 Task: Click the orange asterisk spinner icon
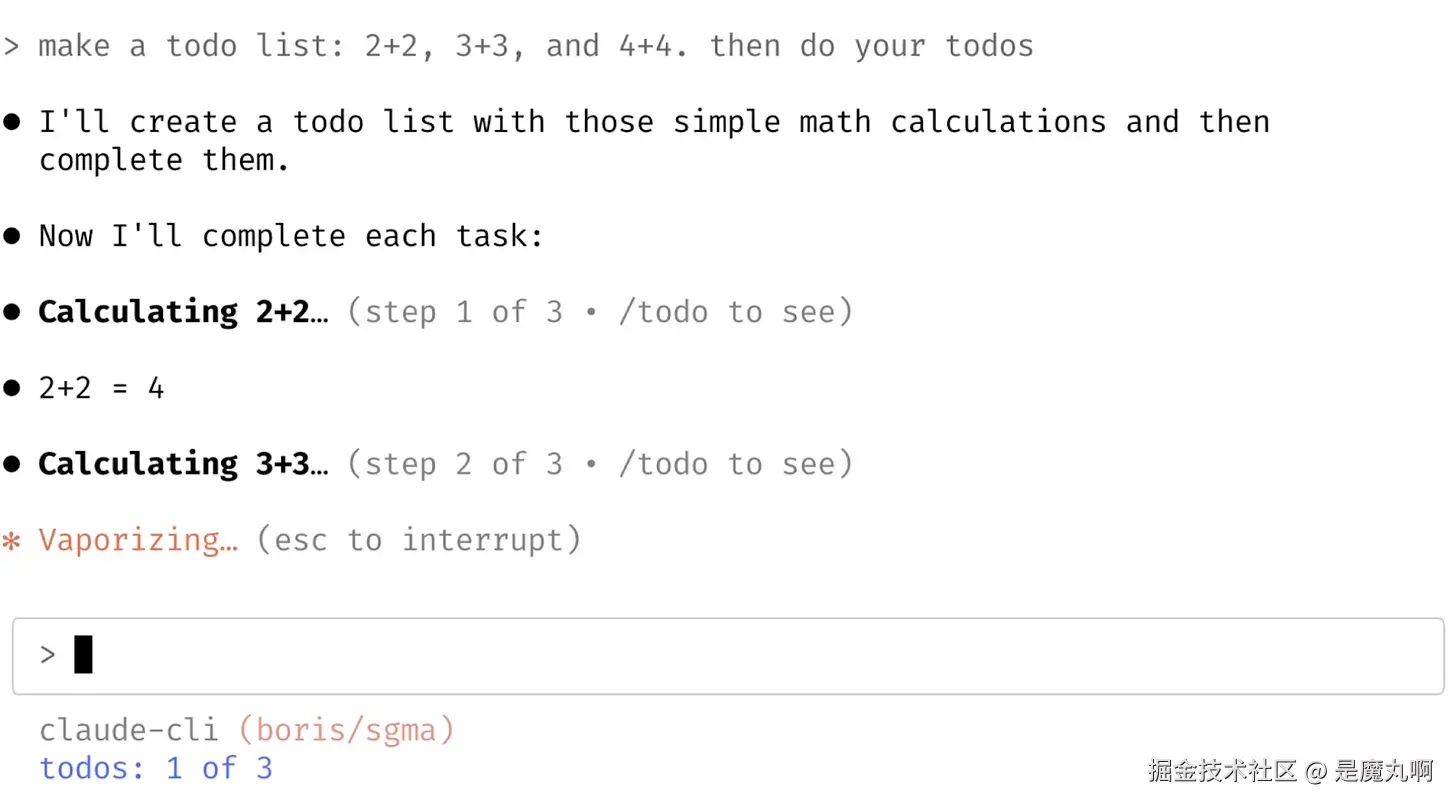pos(12,542)
